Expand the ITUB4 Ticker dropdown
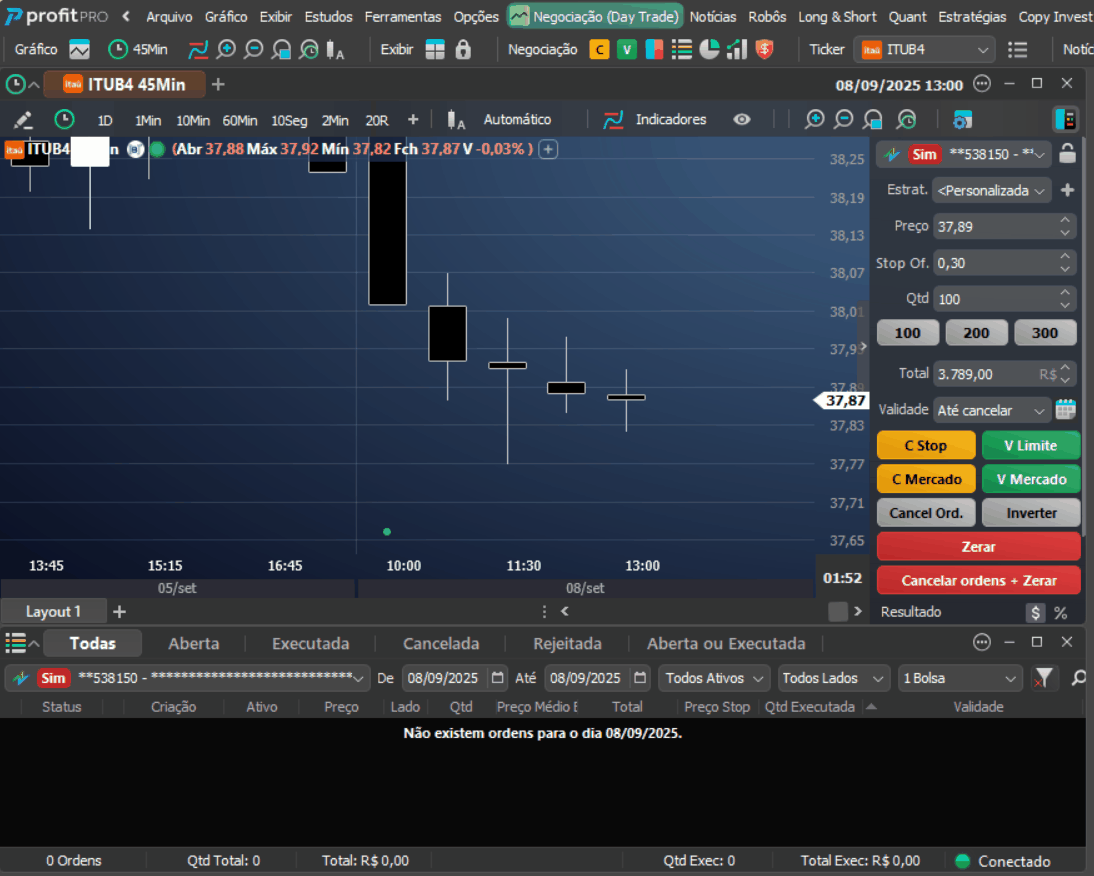 924,50
